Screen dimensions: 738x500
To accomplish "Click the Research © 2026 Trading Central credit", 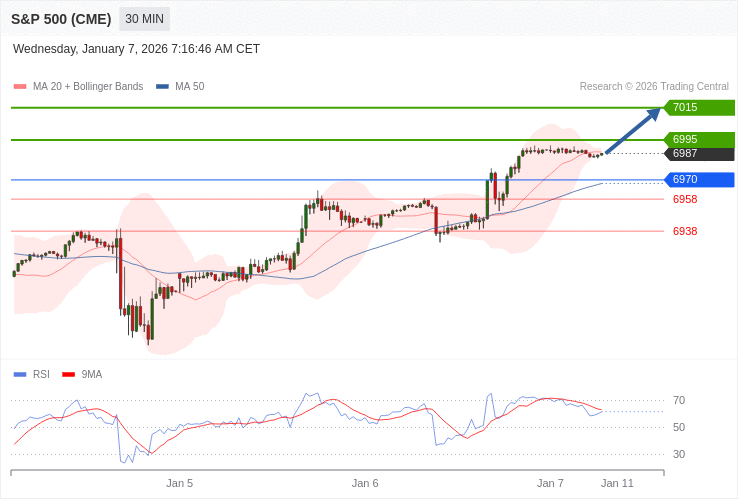I will pyautogui.click(x=654, y=87).
